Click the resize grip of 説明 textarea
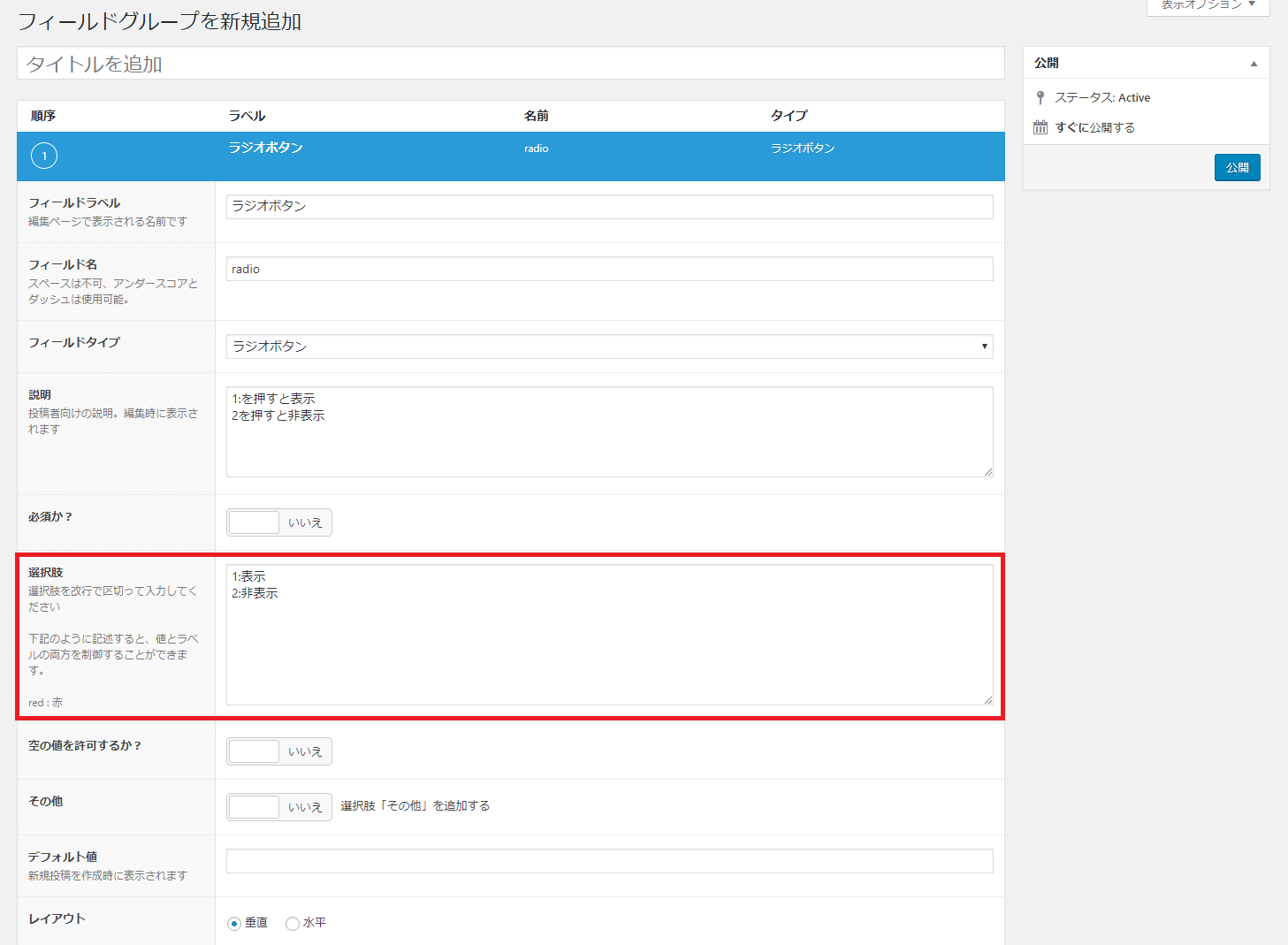This screenshot has height=945, width=1288. click(x=987, y=471)
